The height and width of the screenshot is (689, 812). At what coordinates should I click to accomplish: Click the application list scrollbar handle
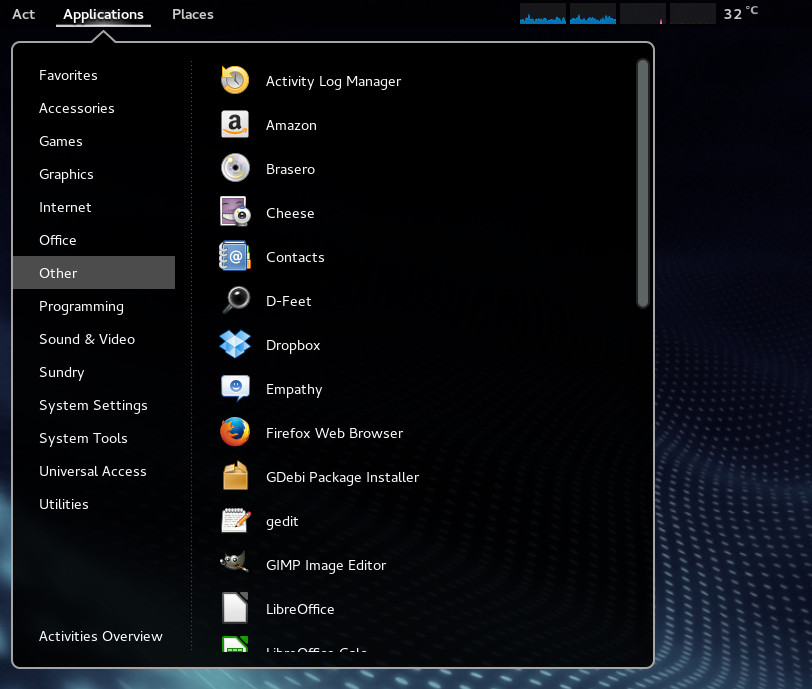tap(643, 183)
